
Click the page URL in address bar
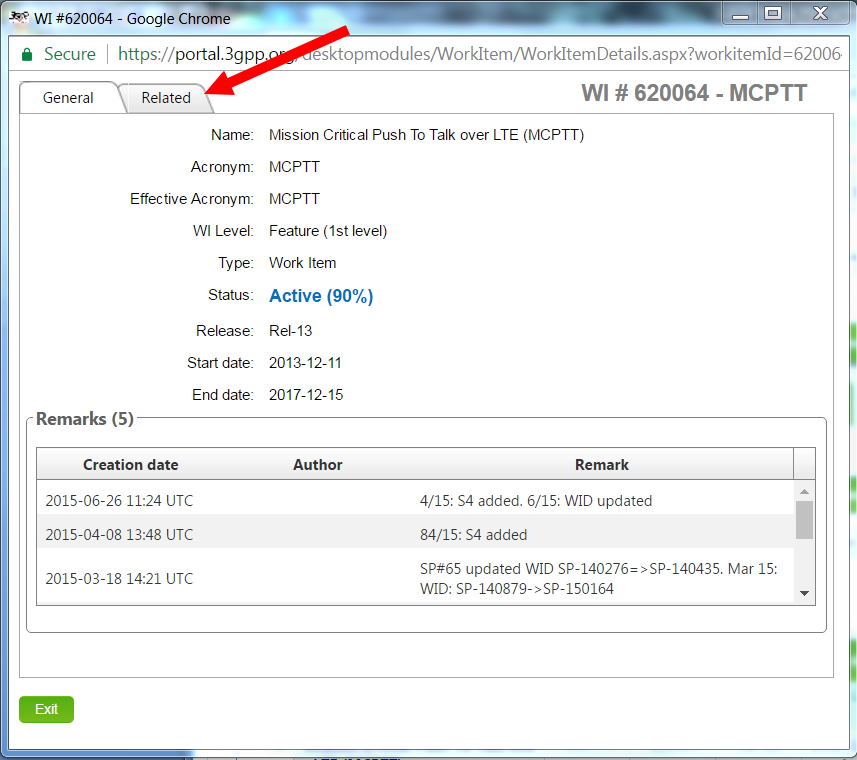tap(479, 54)
